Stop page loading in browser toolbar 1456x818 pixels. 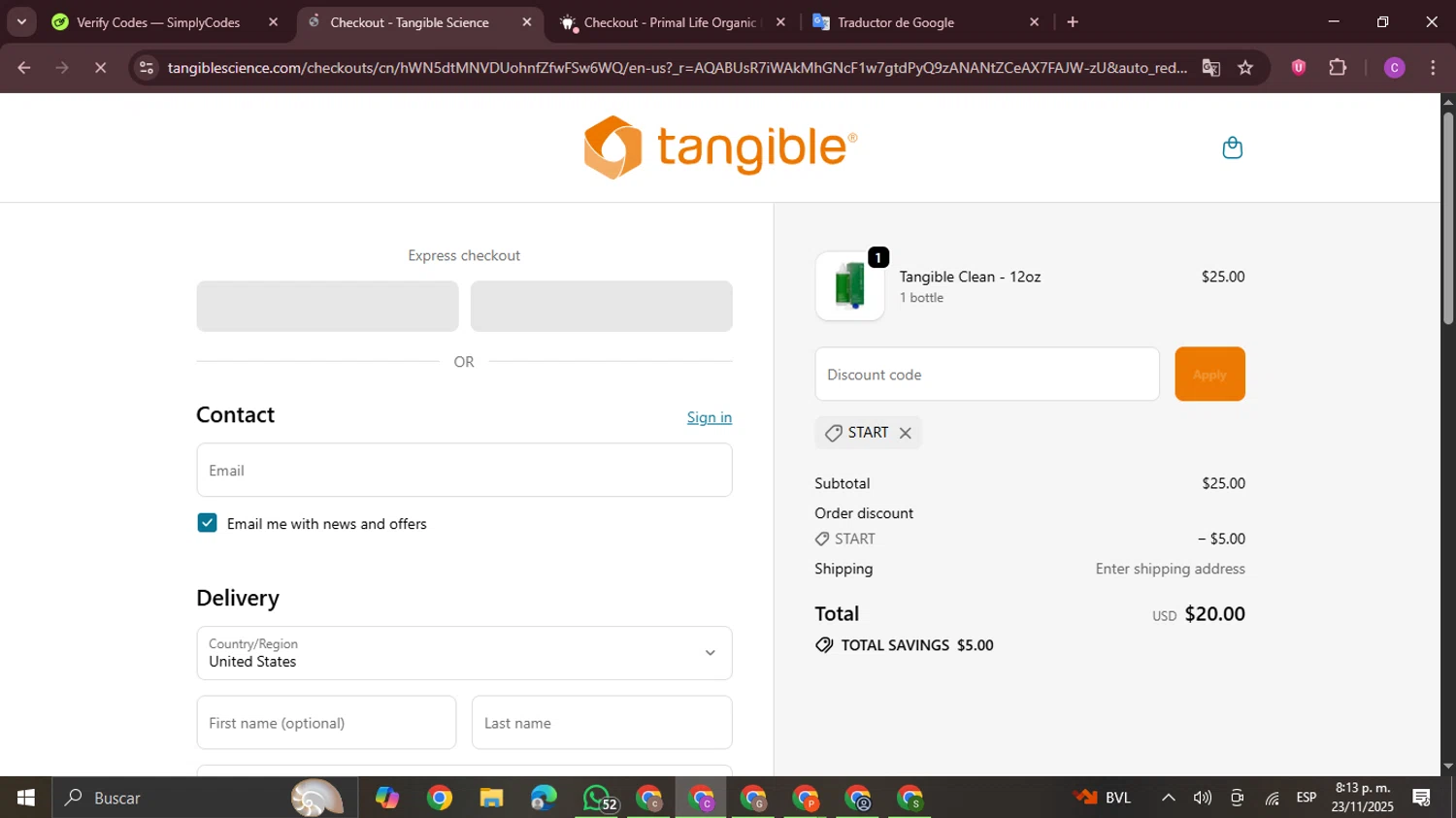tap(100, 68)
